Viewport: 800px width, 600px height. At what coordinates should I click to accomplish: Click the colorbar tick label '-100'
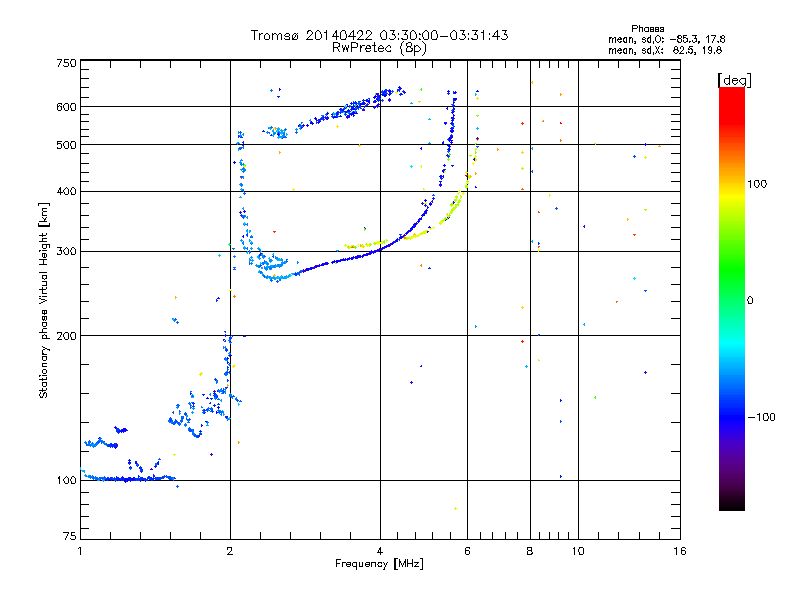761,417
